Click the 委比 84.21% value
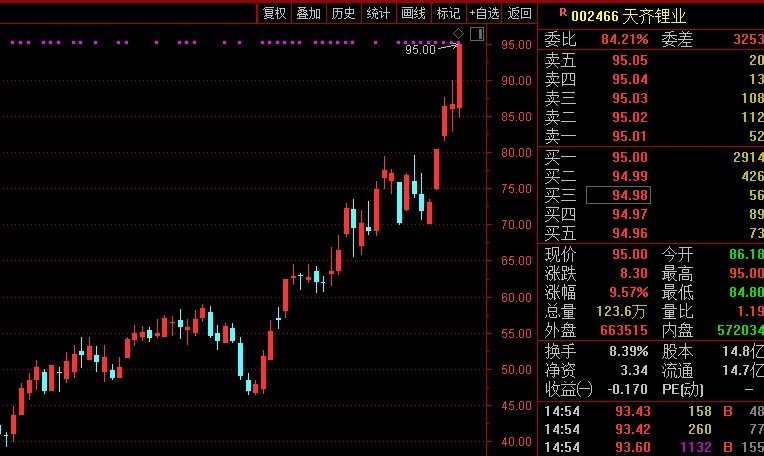Image resolution: width=764 pixels, height=456 pixels. coord(625,39)
